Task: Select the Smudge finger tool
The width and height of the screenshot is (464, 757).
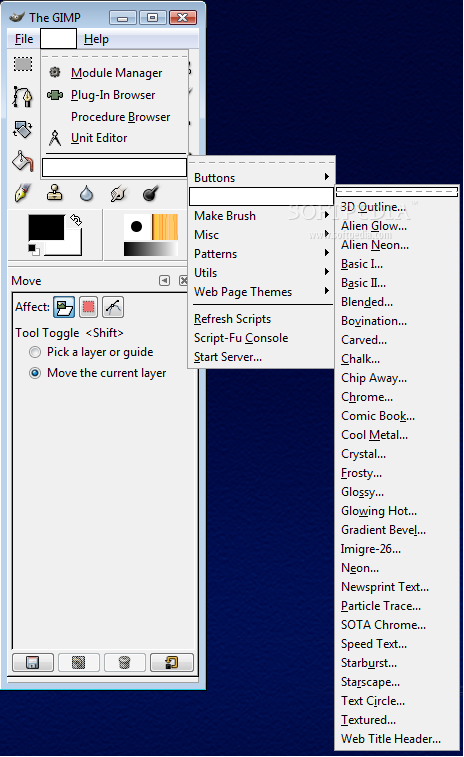Action: pos(118,194)
